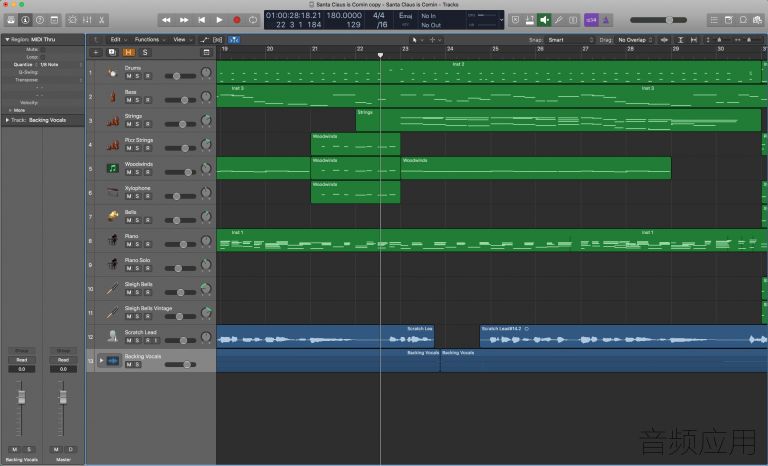Open the Functions menu

(149, 40)
